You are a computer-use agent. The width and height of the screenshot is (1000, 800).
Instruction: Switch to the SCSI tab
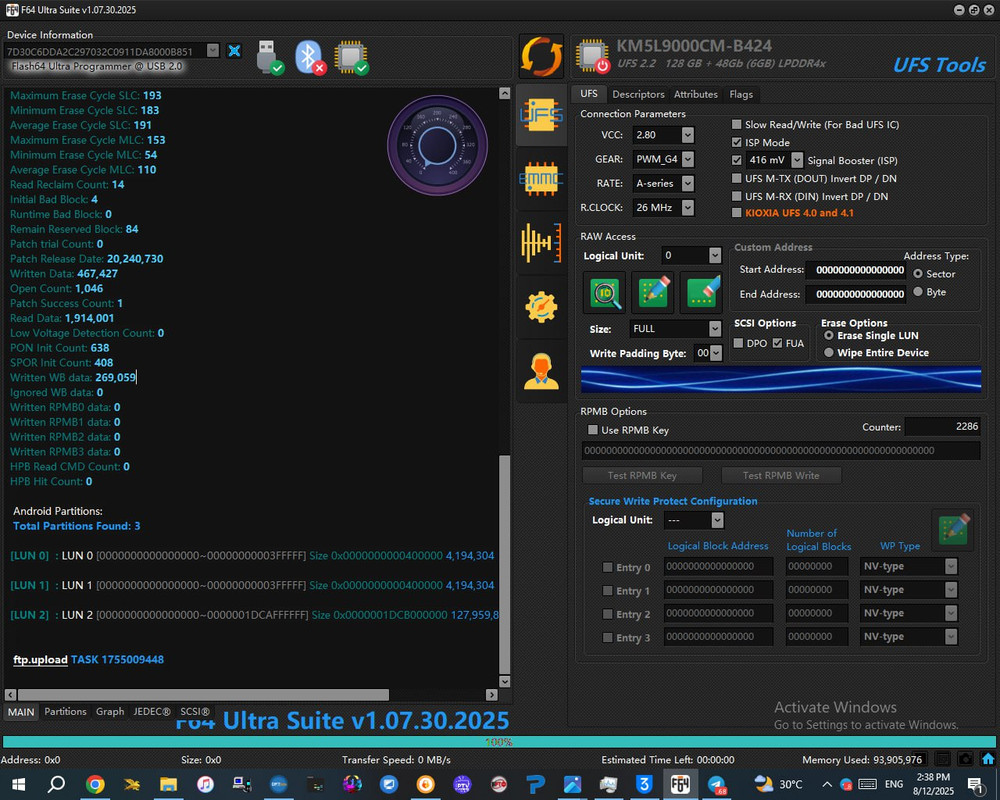click(x=195, y=711)
